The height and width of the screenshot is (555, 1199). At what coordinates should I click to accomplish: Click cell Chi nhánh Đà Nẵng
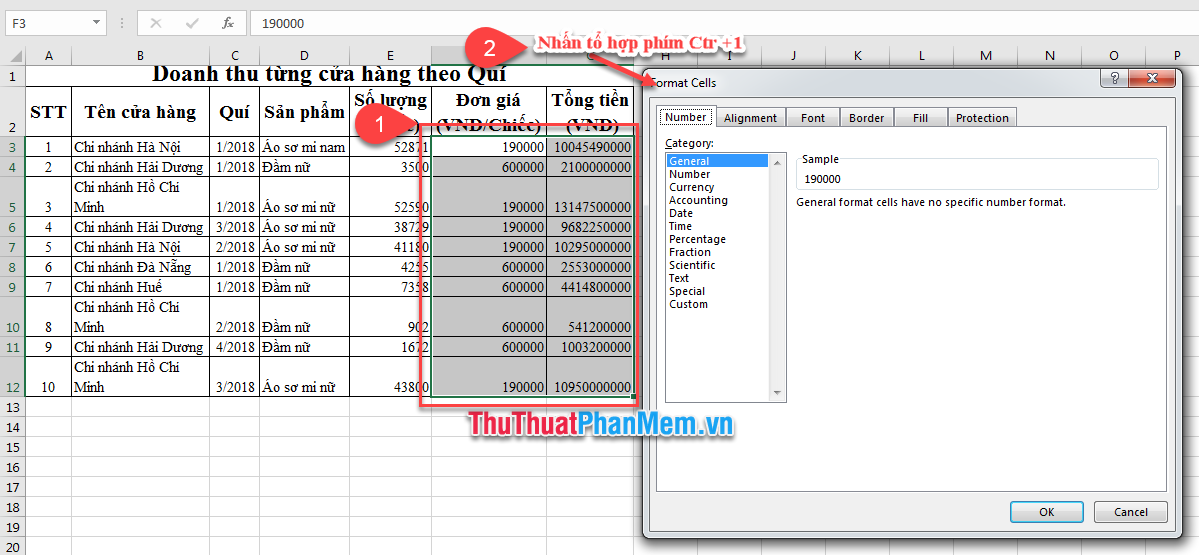tap(141, 267)
